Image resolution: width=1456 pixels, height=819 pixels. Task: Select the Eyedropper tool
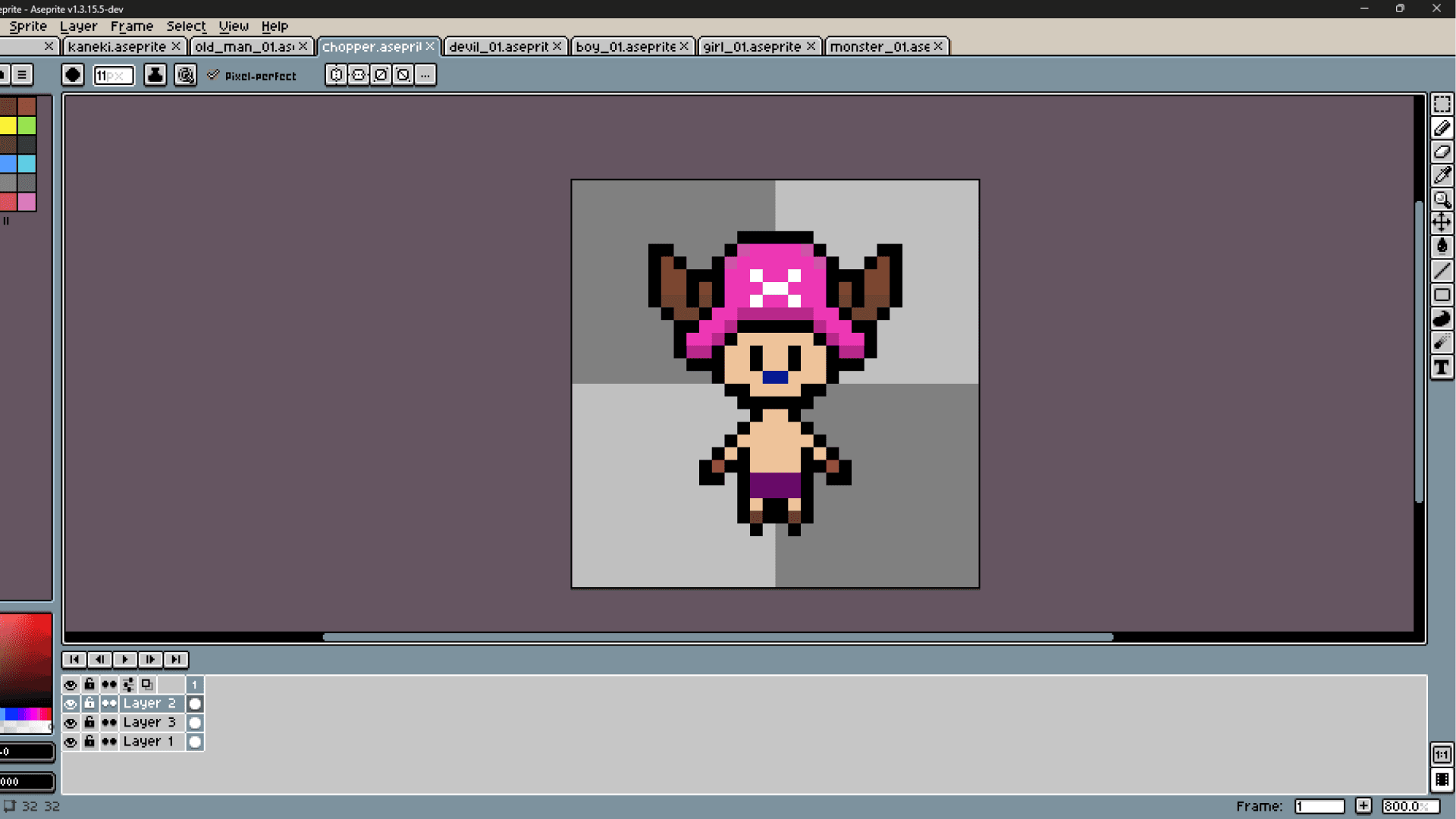pos(1442,175)
